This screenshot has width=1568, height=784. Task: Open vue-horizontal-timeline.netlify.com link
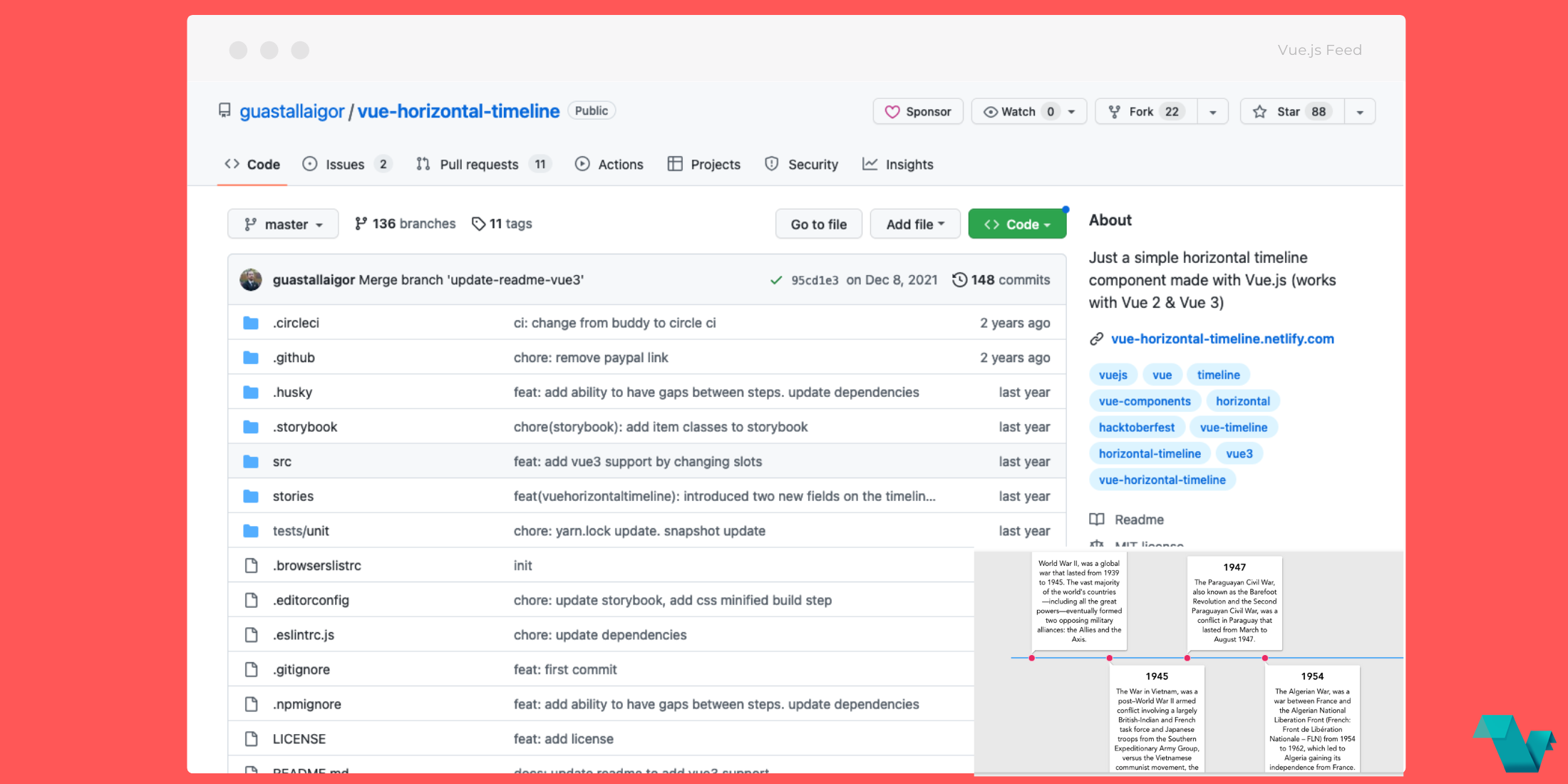click(1223, 339)
